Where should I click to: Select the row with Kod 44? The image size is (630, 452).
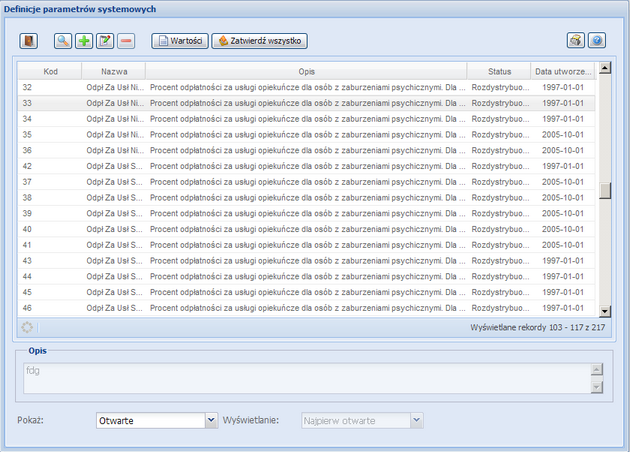click(x=306, y=276)
